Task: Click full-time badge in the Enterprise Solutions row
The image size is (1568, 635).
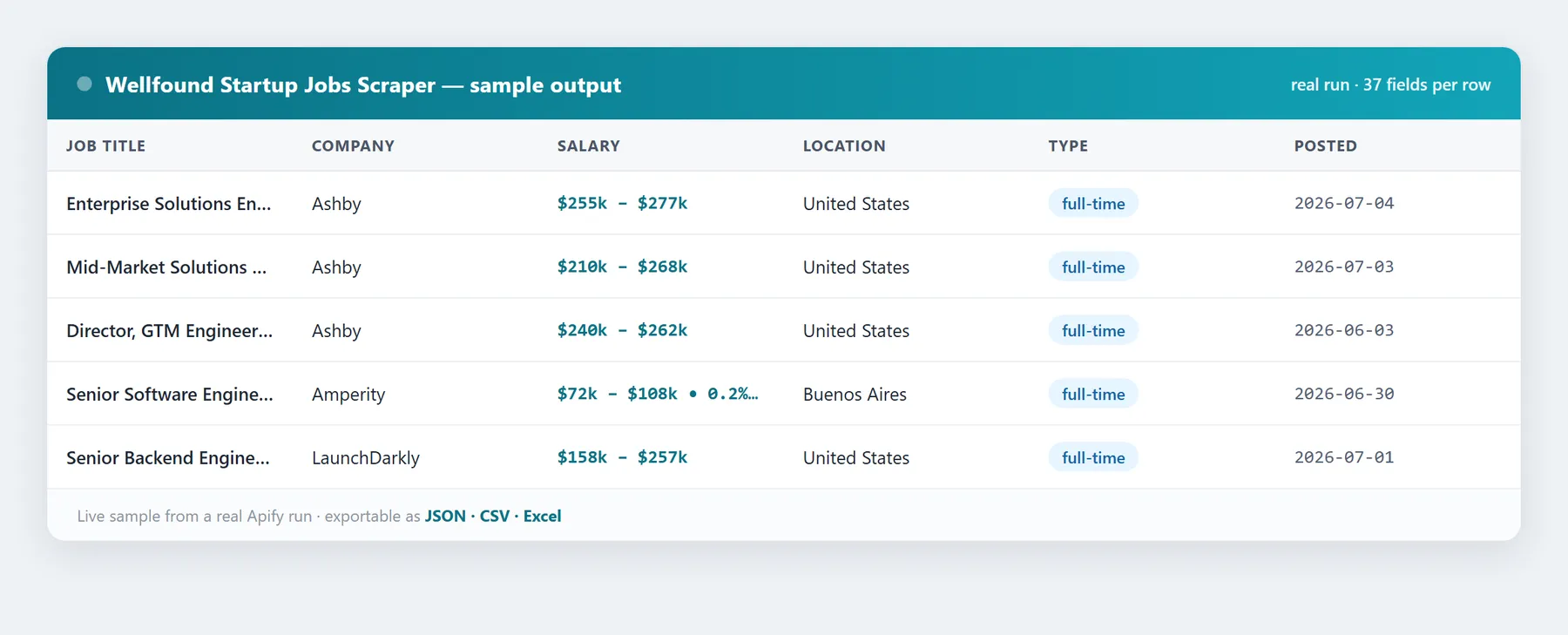Action: (1093, 203)
